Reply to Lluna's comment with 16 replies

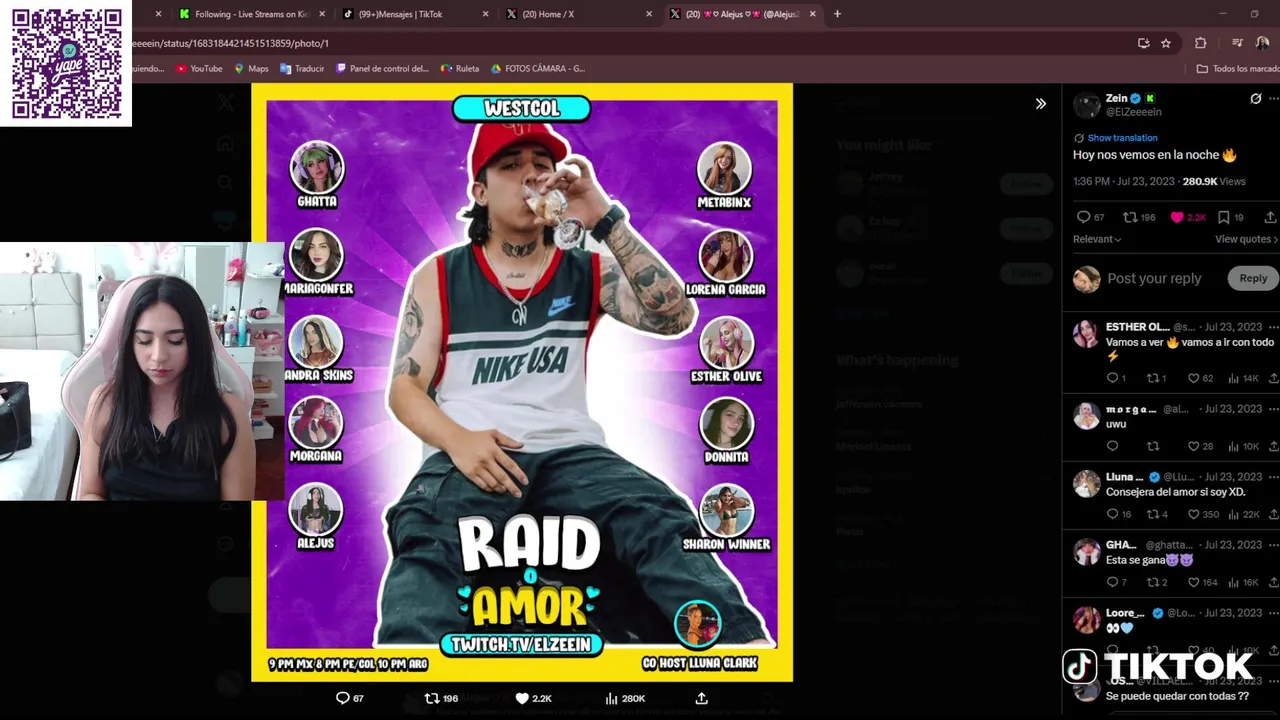(1112, 514)
